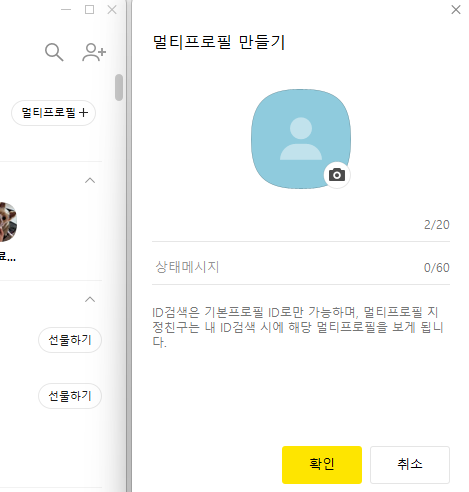Click the friend list scrollbar thumb

tap(119, 87)
